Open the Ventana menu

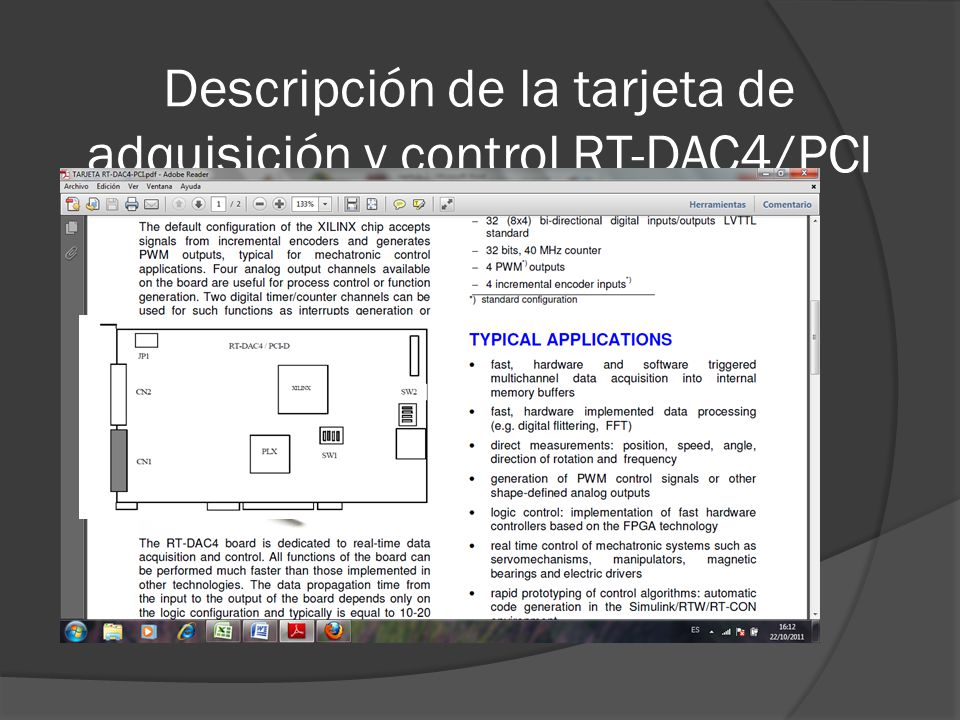159,186
